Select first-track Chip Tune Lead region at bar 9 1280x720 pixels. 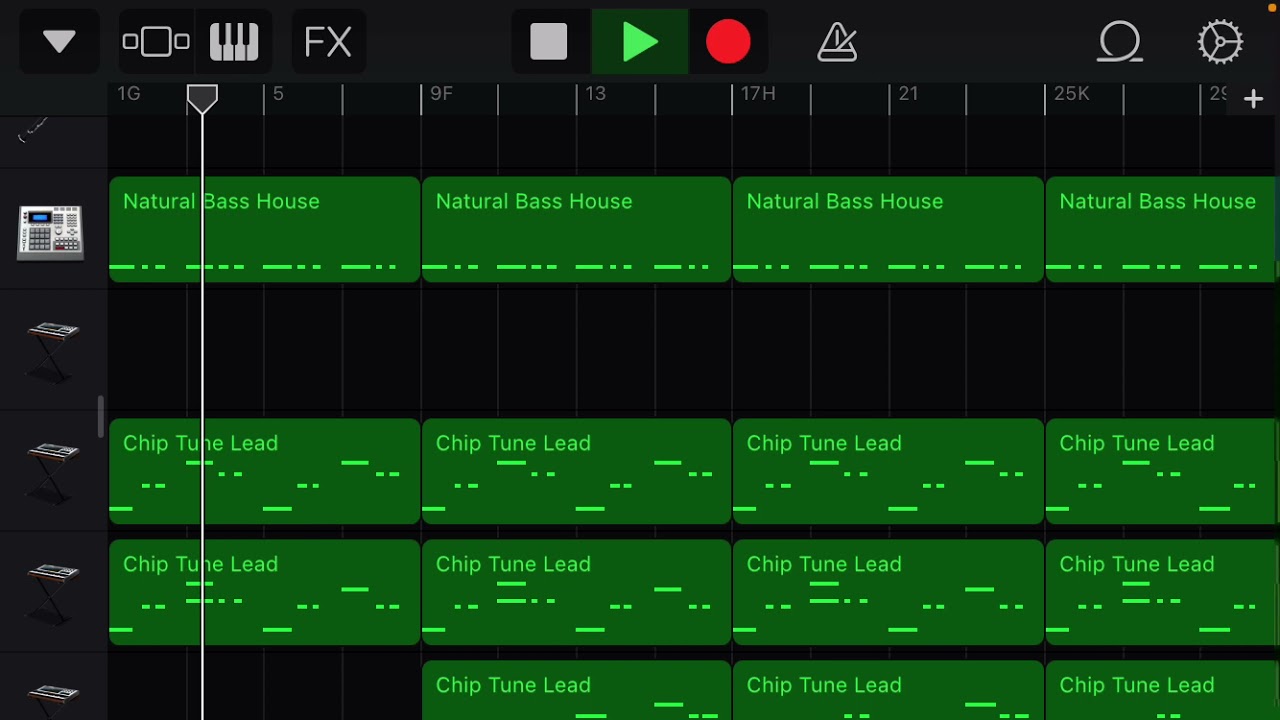pyautogui.click(x=576, y=471)
